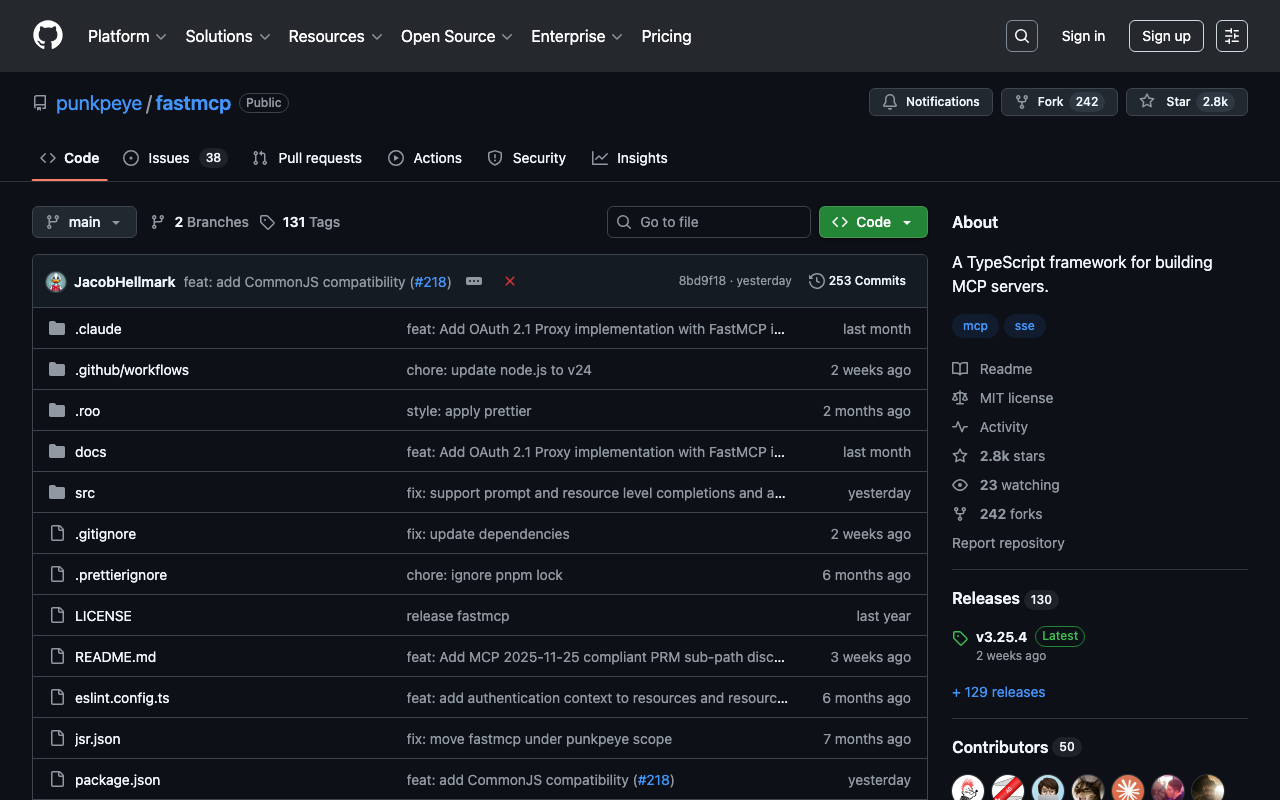Click the Go to file search field
Screen dimensions: 1280x800
click(x=709, y=222)
